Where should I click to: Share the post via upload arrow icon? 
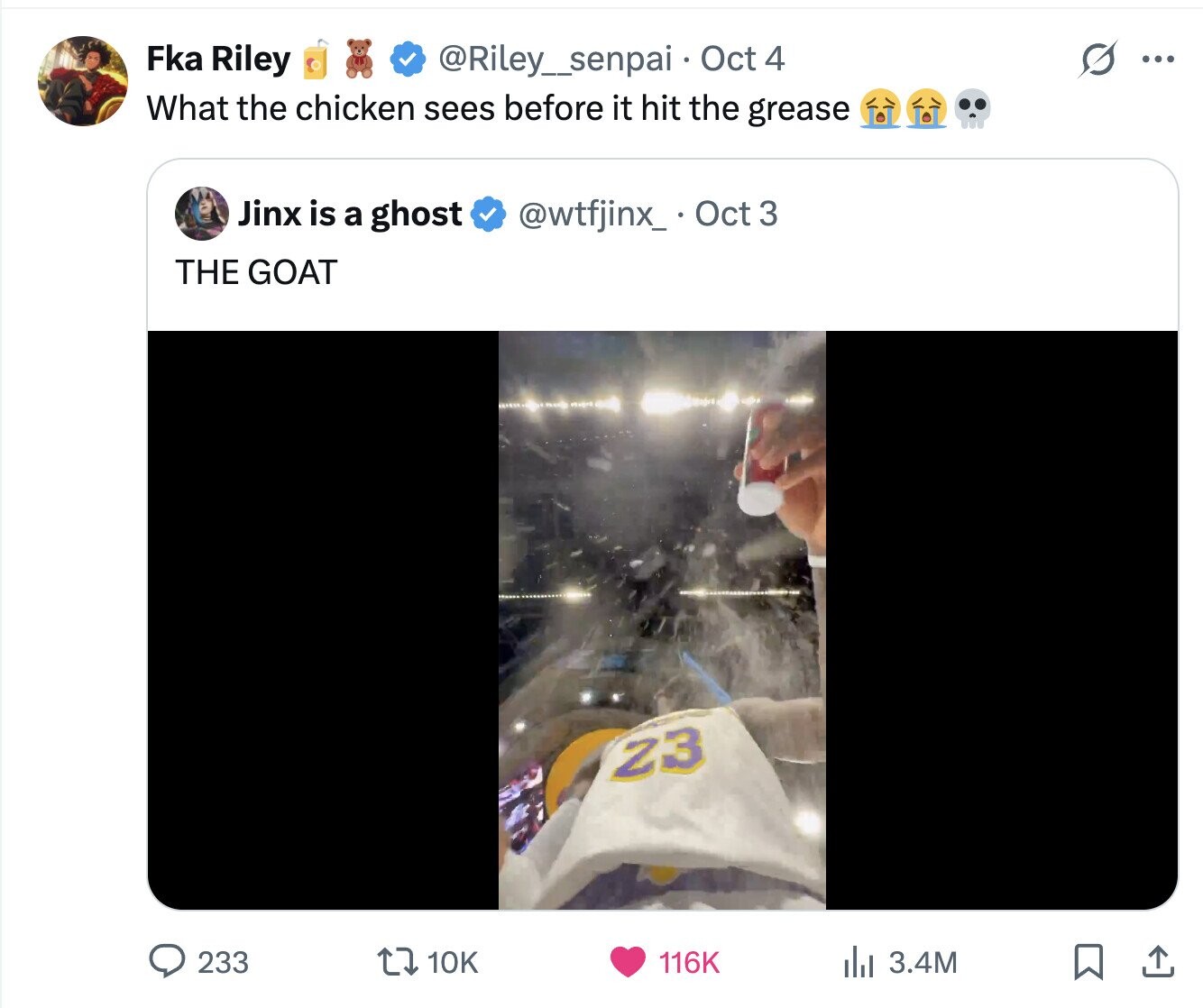pos(1157,961)
